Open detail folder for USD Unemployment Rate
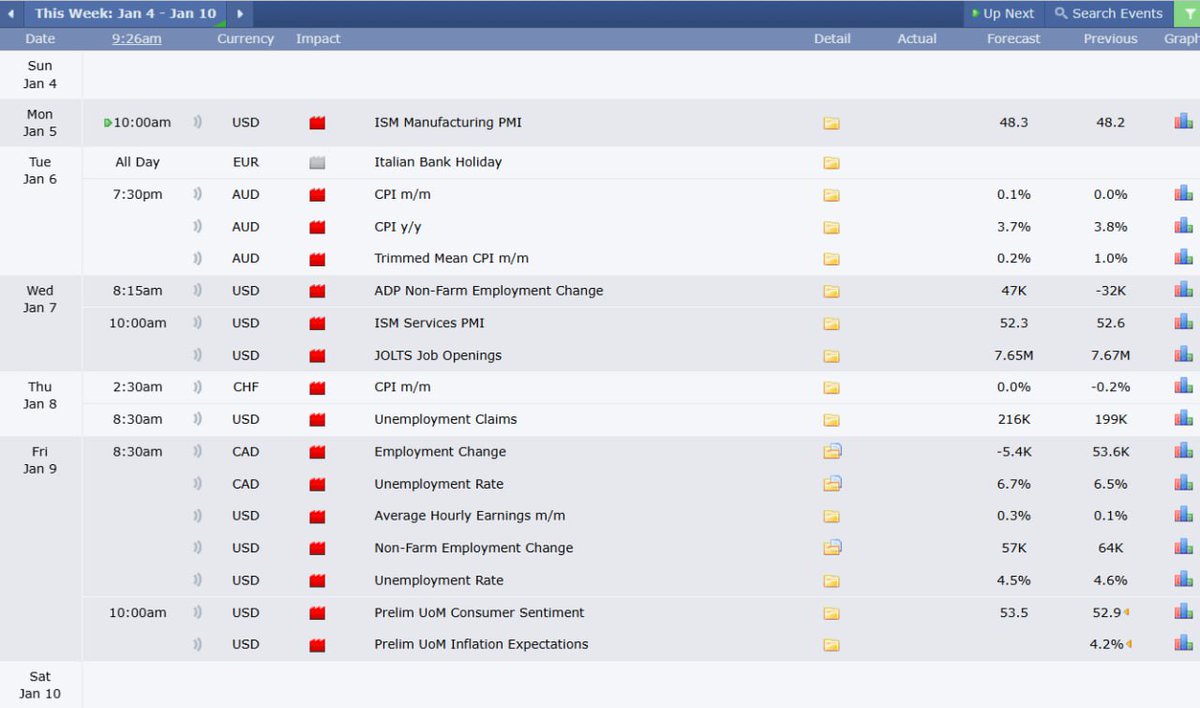1200x708 pixels. pyautogui.click(x=831, y=581)
